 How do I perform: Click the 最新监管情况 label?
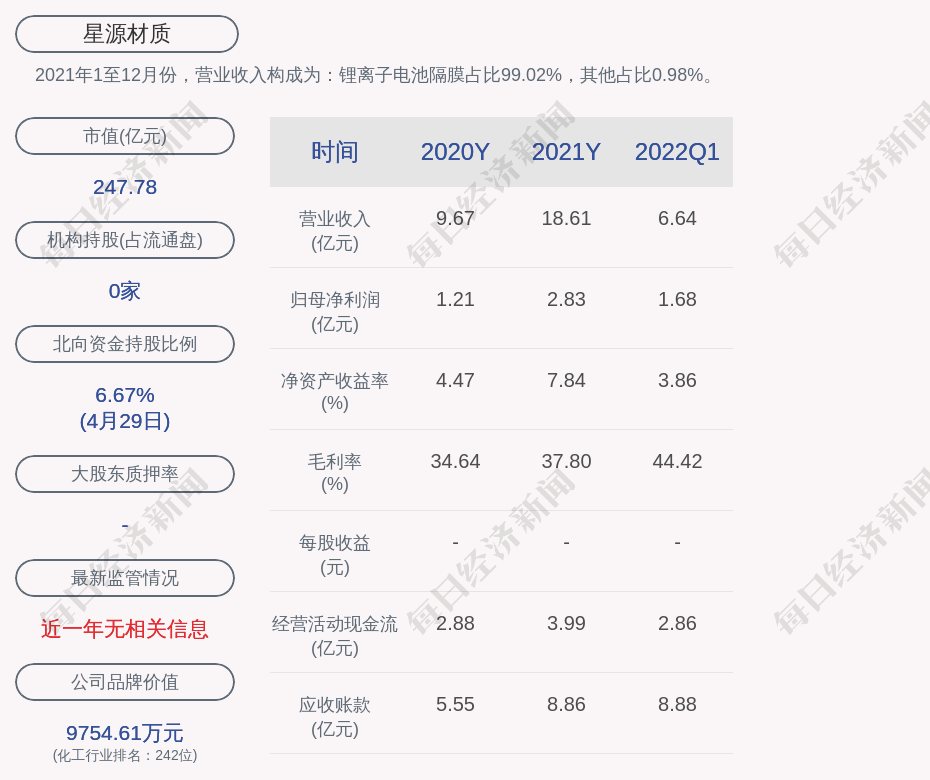point(125,578)
